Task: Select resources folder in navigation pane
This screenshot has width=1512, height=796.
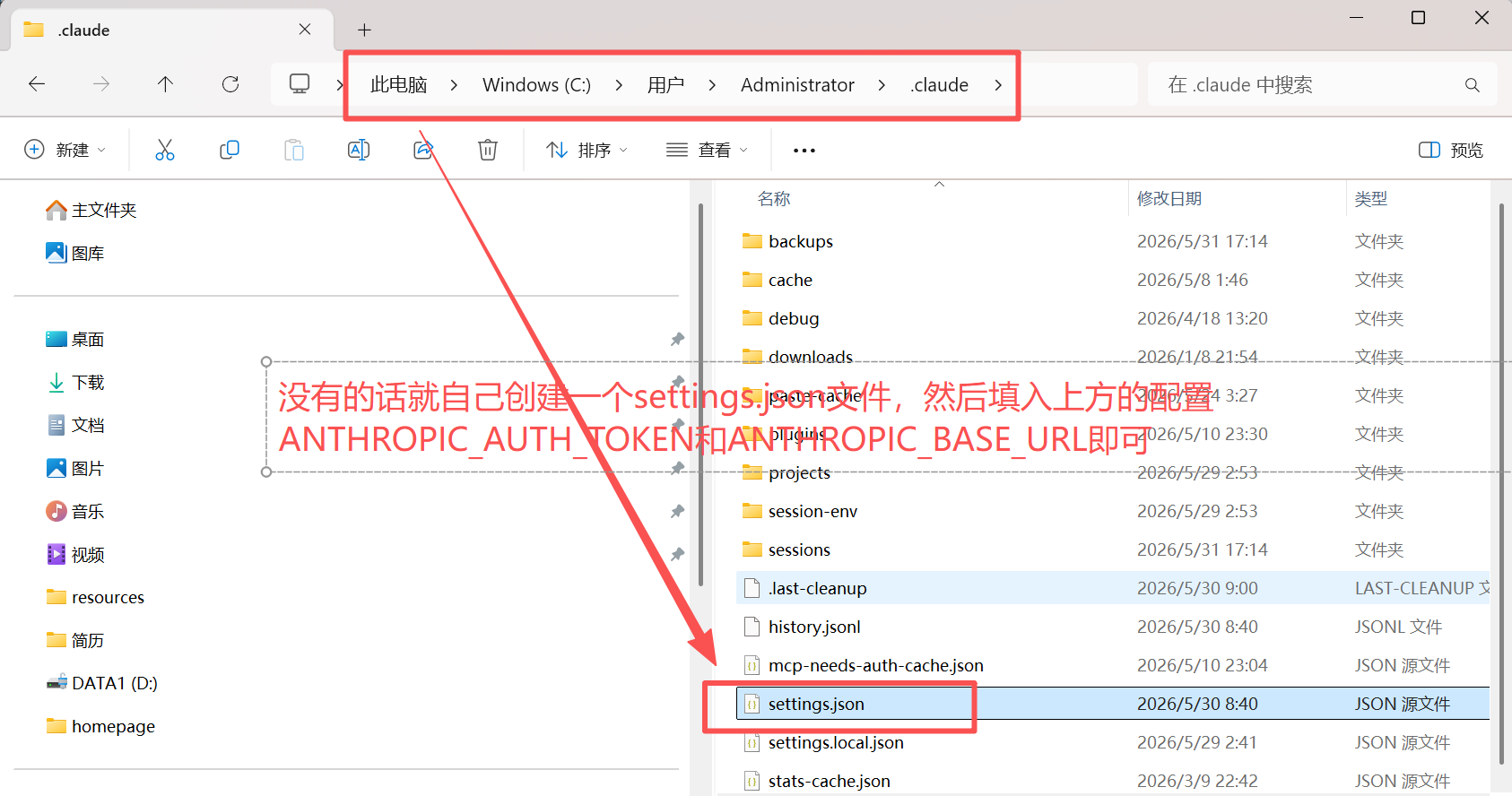Action: [94, 597]
